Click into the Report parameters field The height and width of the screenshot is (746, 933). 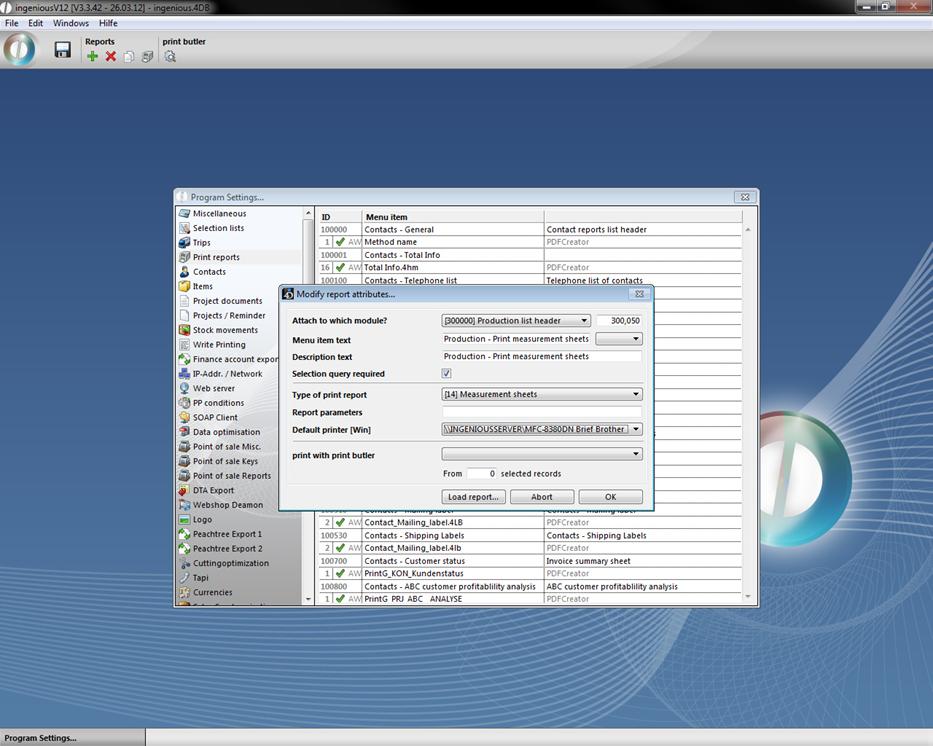(x=541, y=412)
